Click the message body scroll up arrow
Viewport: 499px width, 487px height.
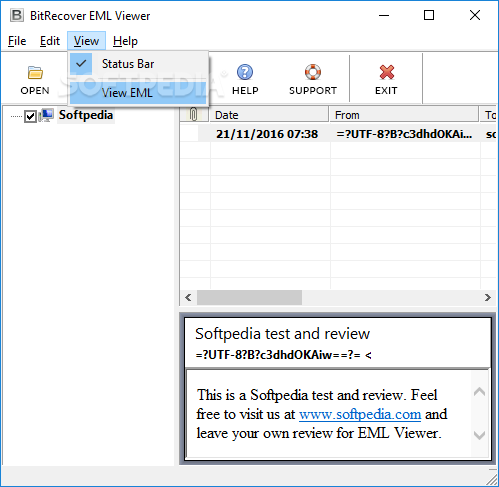click(479, 391)
